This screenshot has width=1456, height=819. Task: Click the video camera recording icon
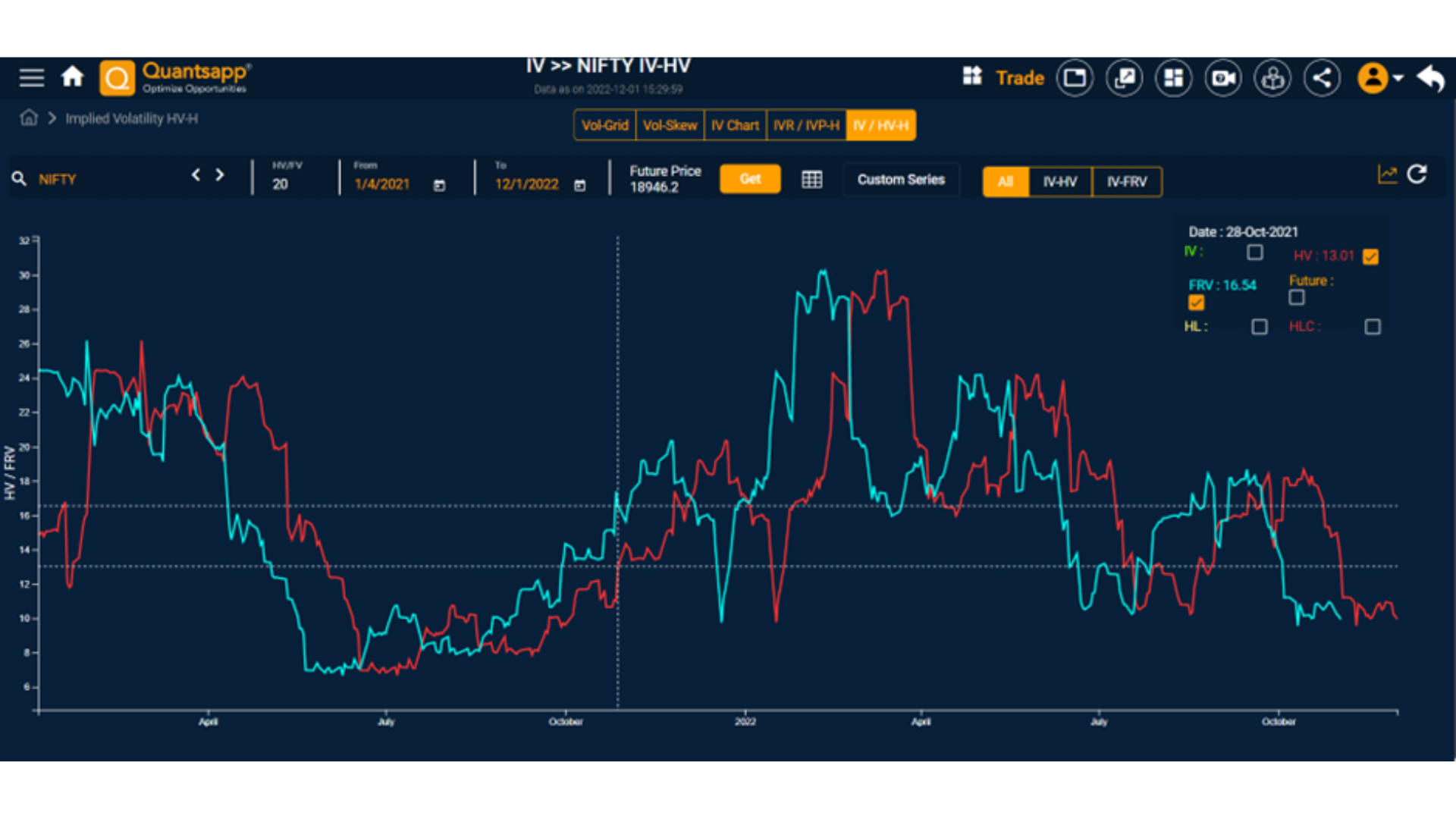coord(1223,78)
